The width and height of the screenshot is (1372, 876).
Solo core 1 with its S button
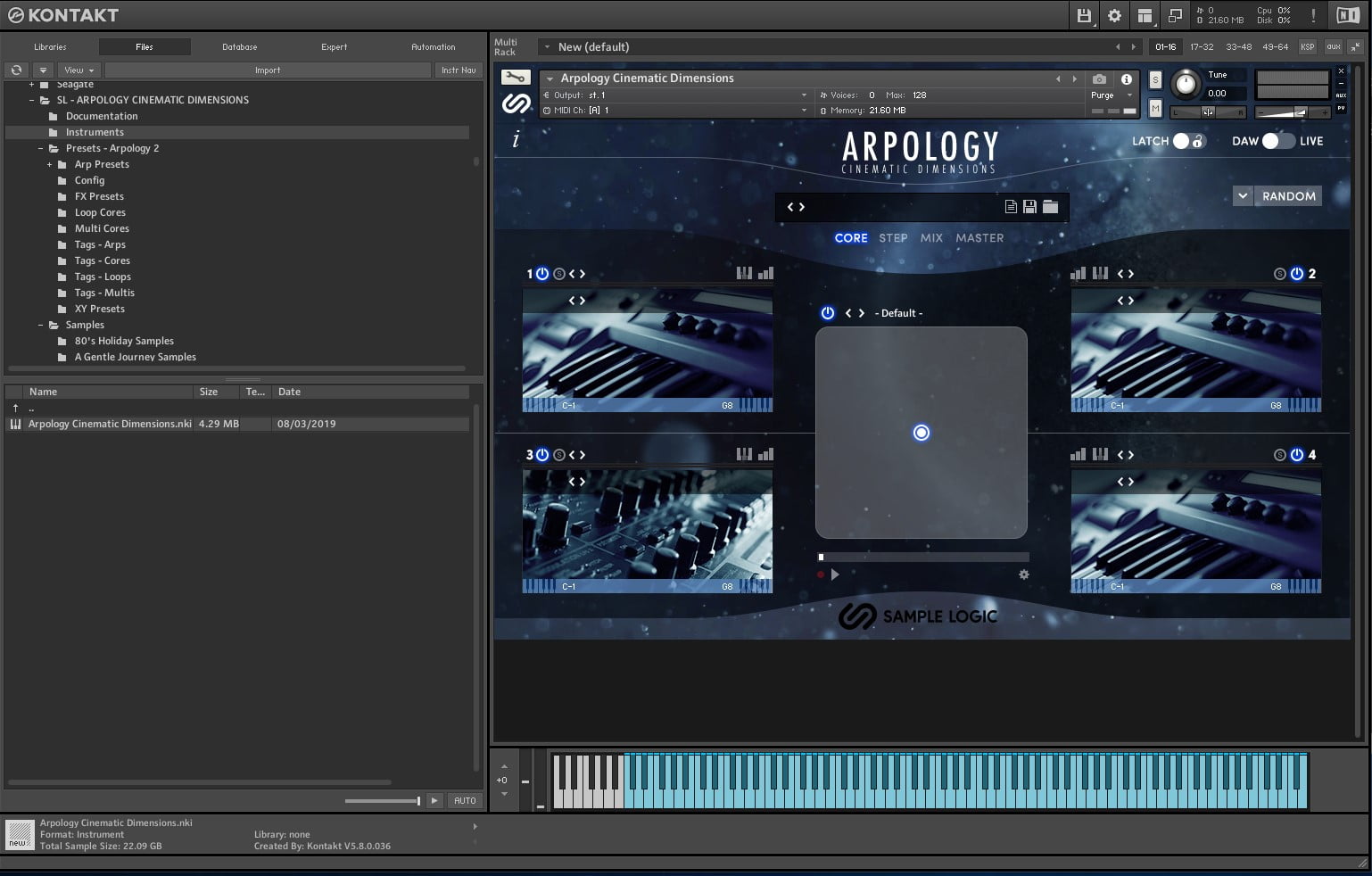559,274
